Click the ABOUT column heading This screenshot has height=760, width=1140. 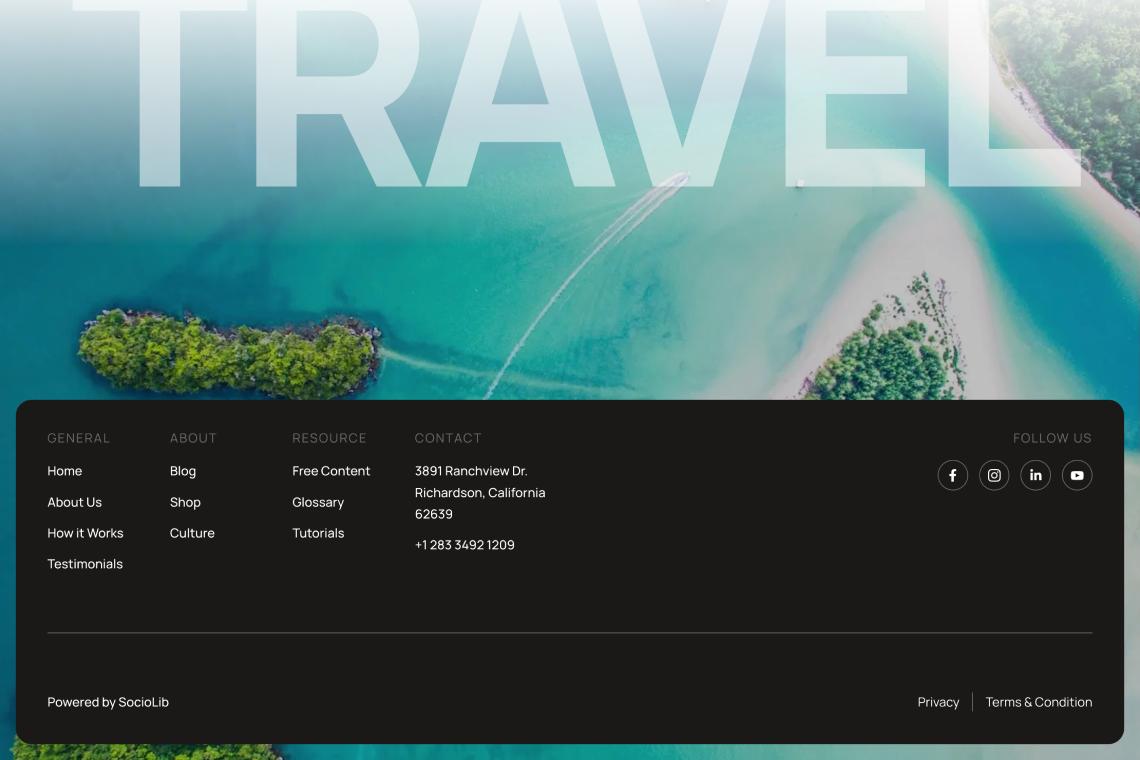pos(193,439)
